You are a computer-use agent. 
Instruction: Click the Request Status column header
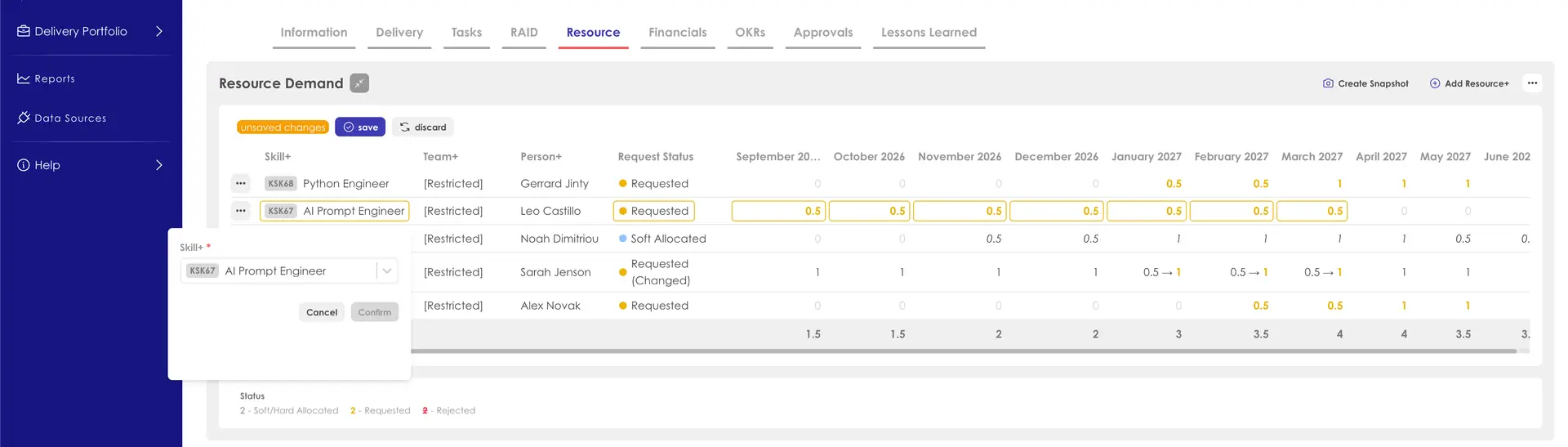pos(656,157)
